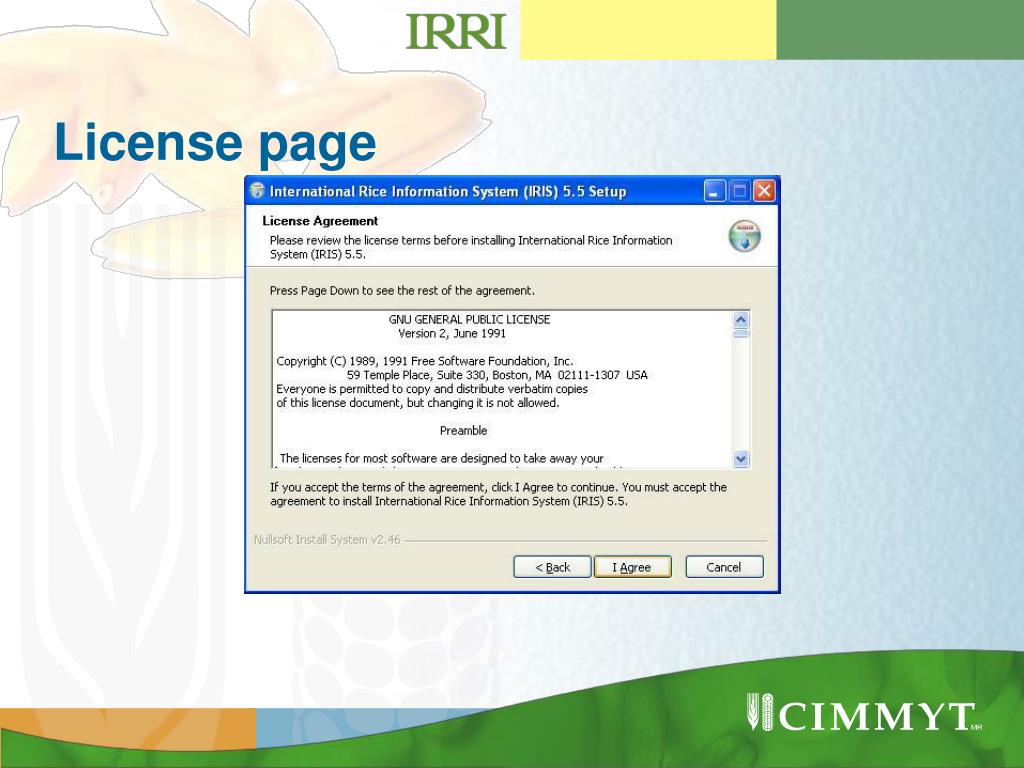Click 'Everyone is permitted to copy' line
1024x768 pixels.
pyautogui.click(x=432, y=389)
